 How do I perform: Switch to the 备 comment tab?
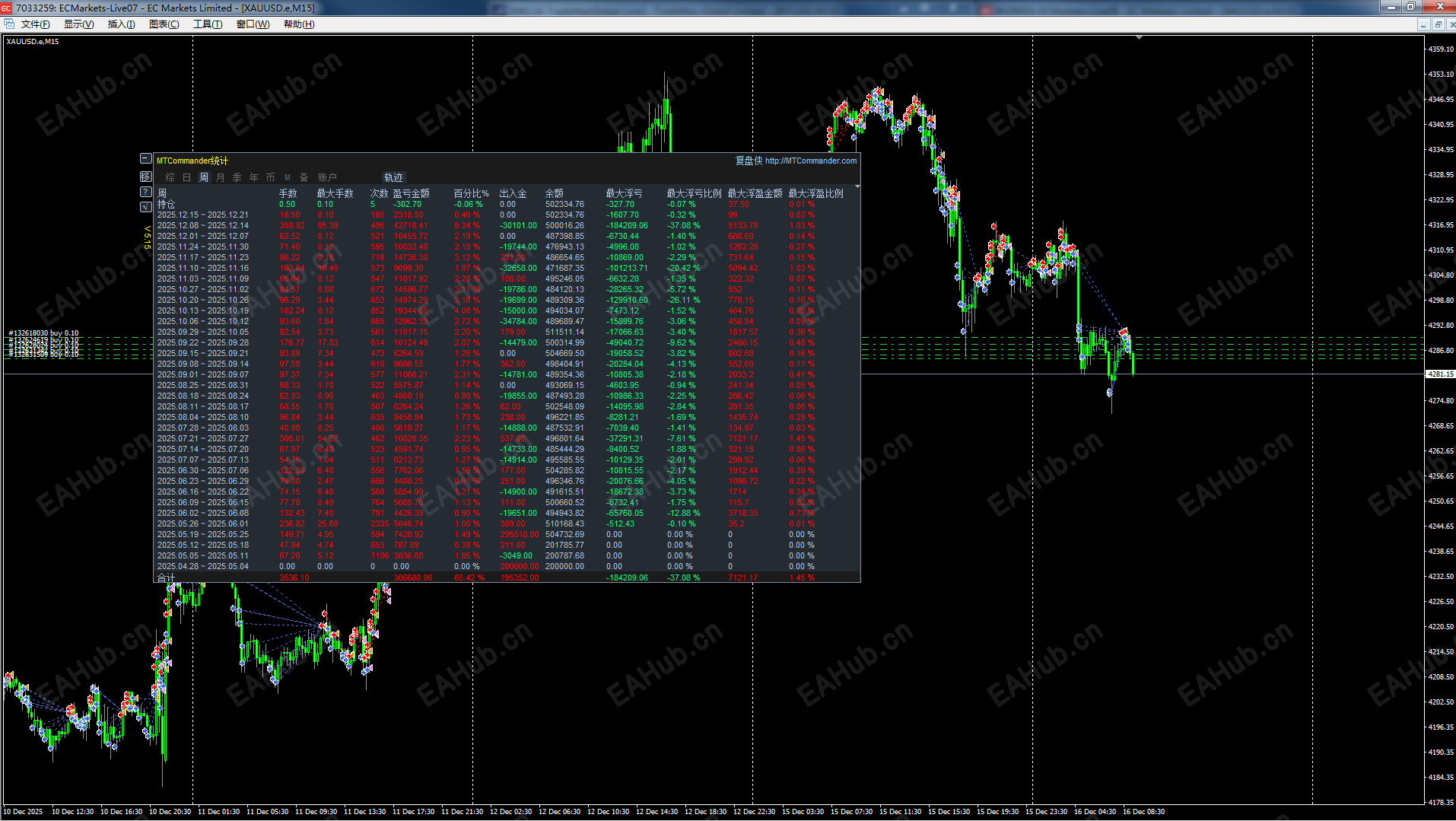304,177
